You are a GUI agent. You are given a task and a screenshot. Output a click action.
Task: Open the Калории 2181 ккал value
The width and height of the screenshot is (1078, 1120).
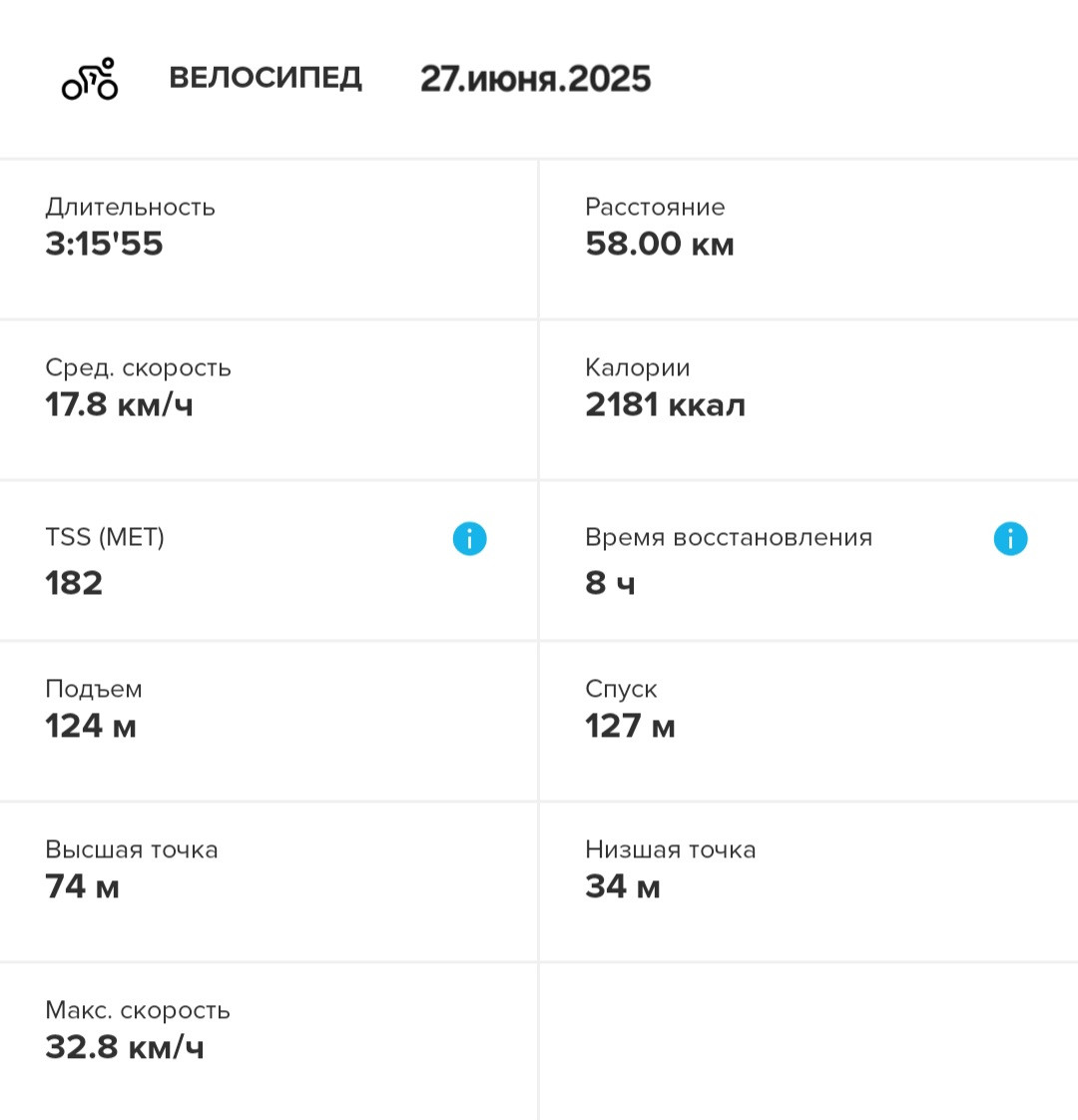(x=665, y=405)
